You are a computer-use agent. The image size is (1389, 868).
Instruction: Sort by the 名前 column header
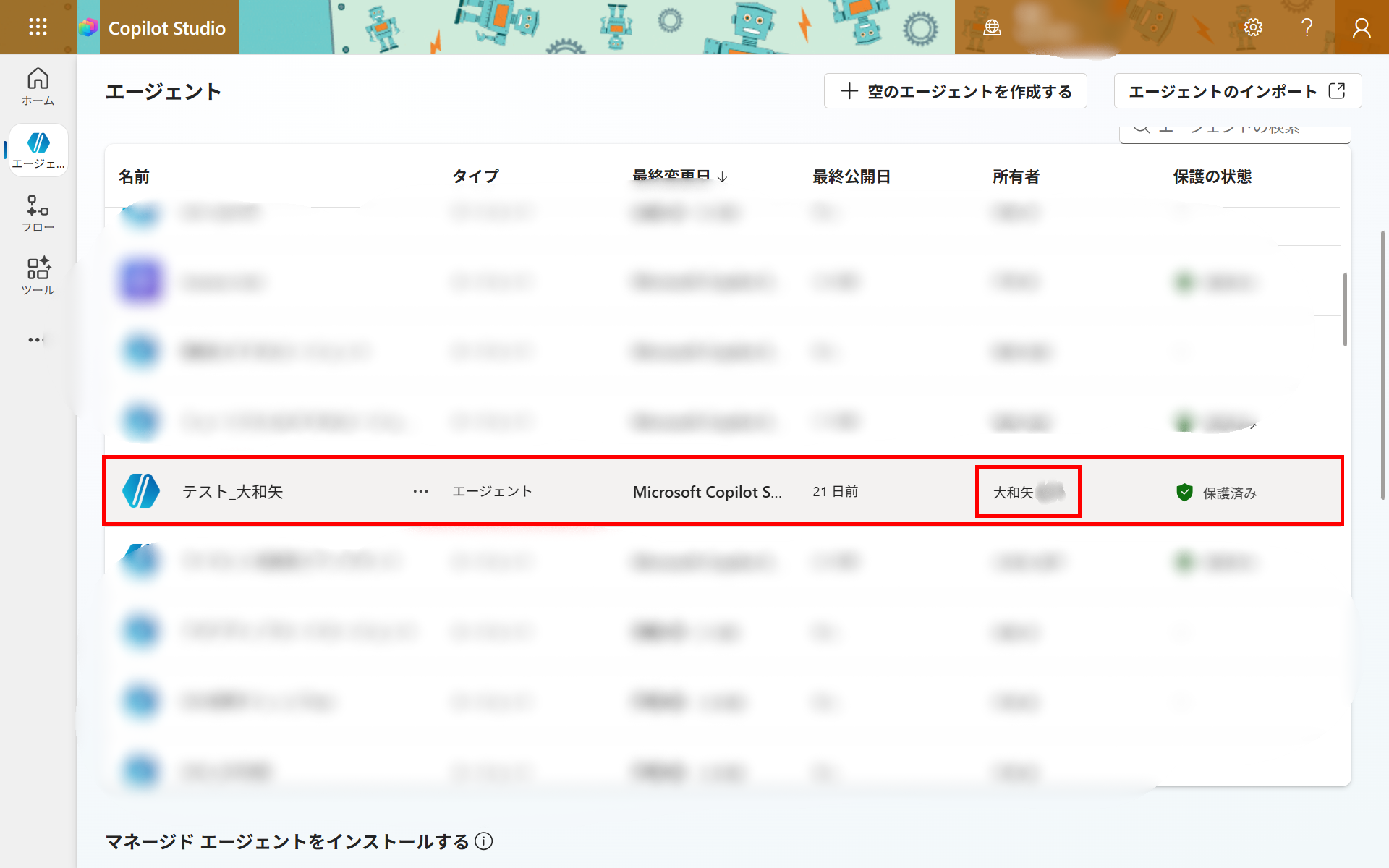[134, 176]
